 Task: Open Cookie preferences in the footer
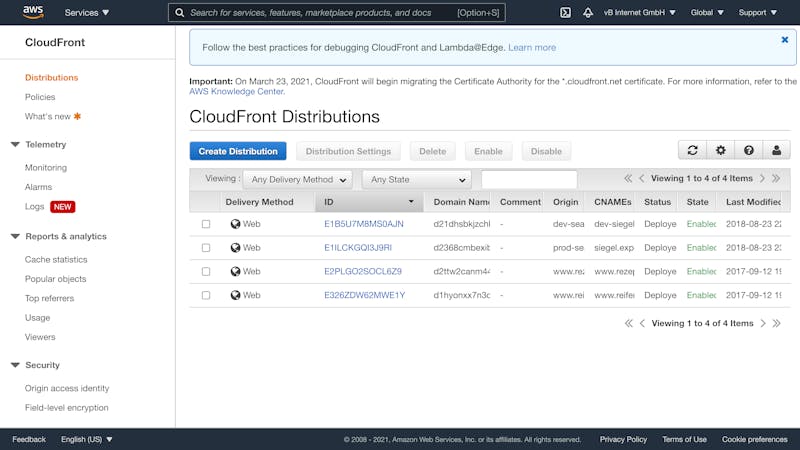coord(754,439)
